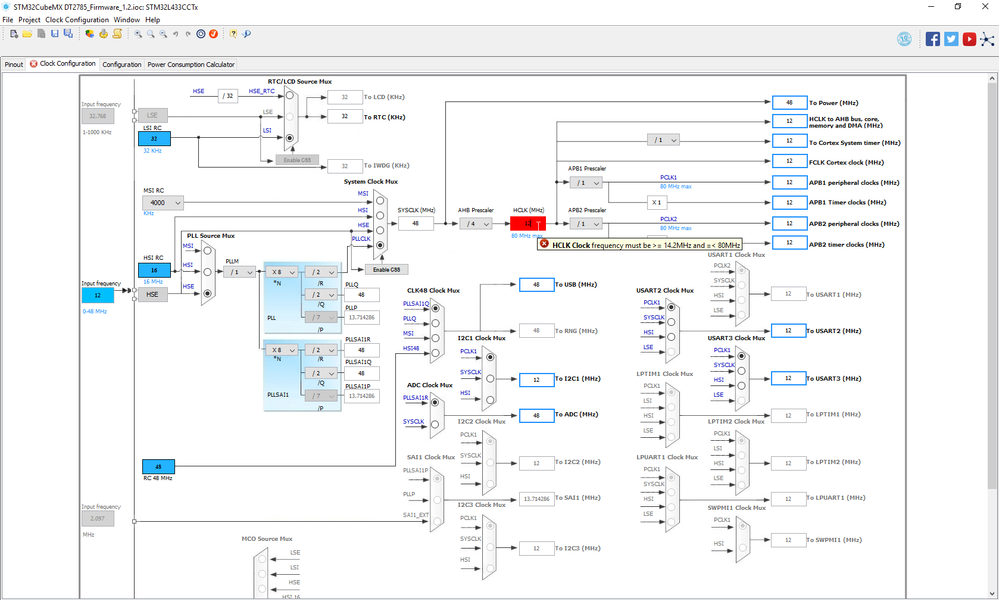The image size is (999, 600).
Task: Open the Help menu
Action: coord(153,20)
